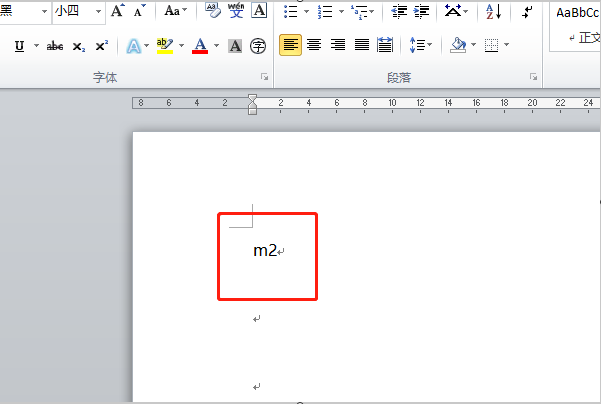Screen dimensions: 601x404
Task: Click the second empty paragraph mark
Action: click(x=256, y=319)
